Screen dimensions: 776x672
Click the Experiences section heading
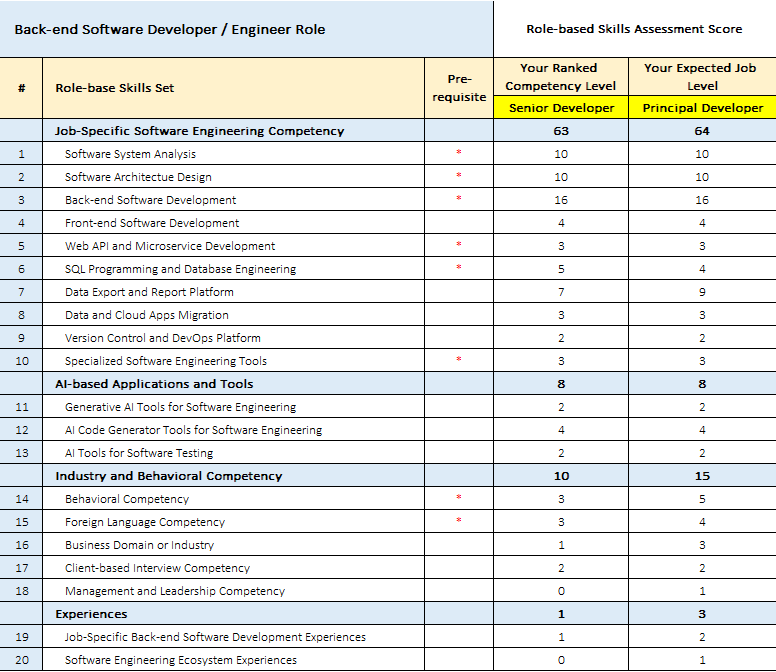point(91,614)
